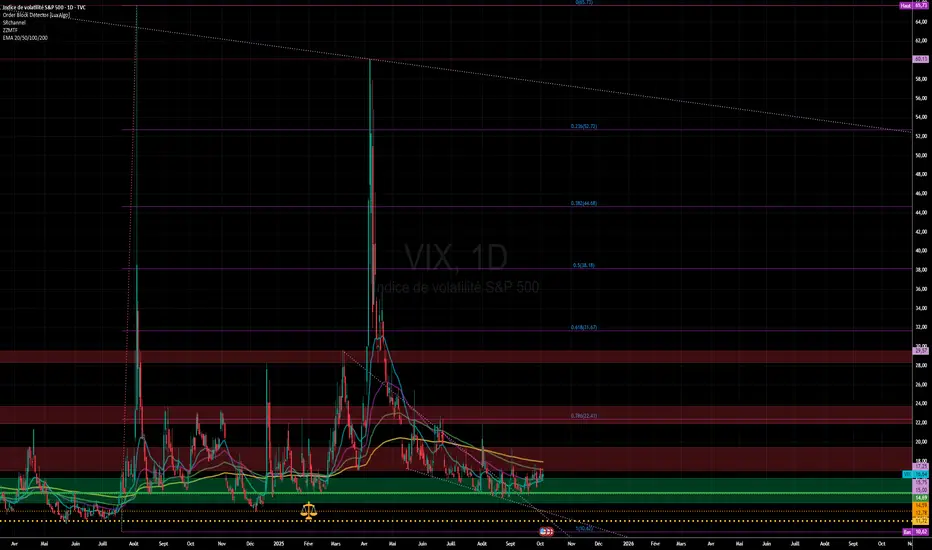Click the 0.786 Fibonacci level label
This screenshot has width=932, height=550.
coord(584,416)
